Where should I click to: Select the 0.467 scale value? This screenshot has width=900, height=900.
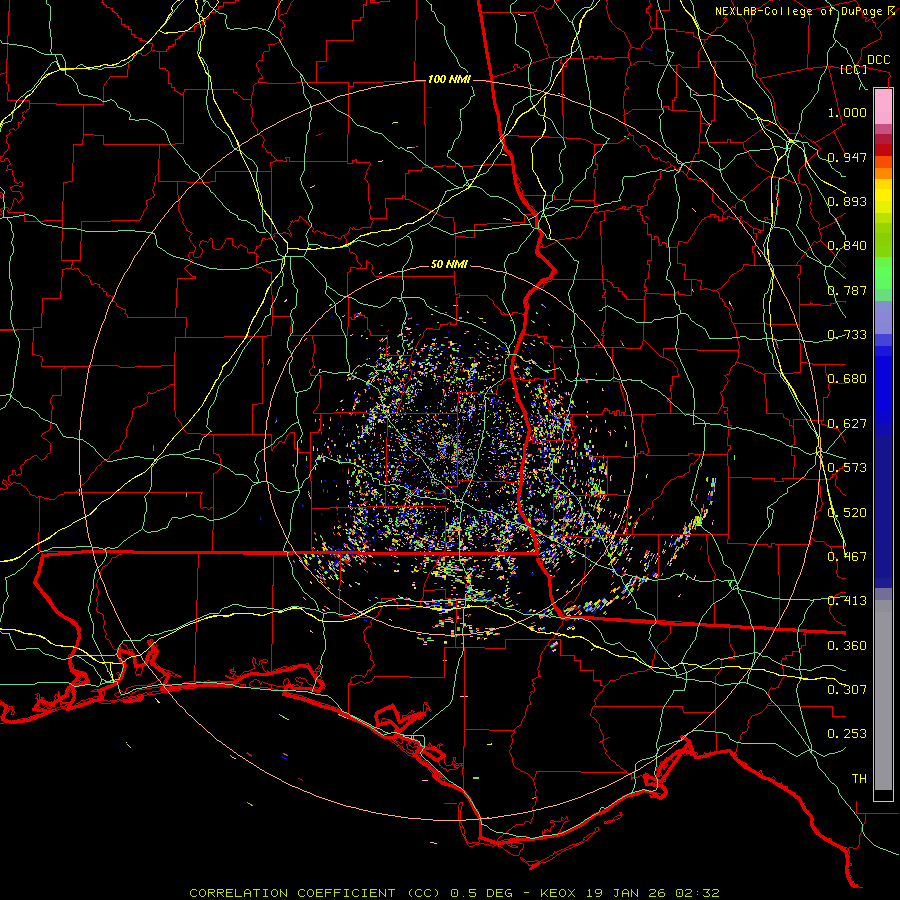tap(847, 557)
